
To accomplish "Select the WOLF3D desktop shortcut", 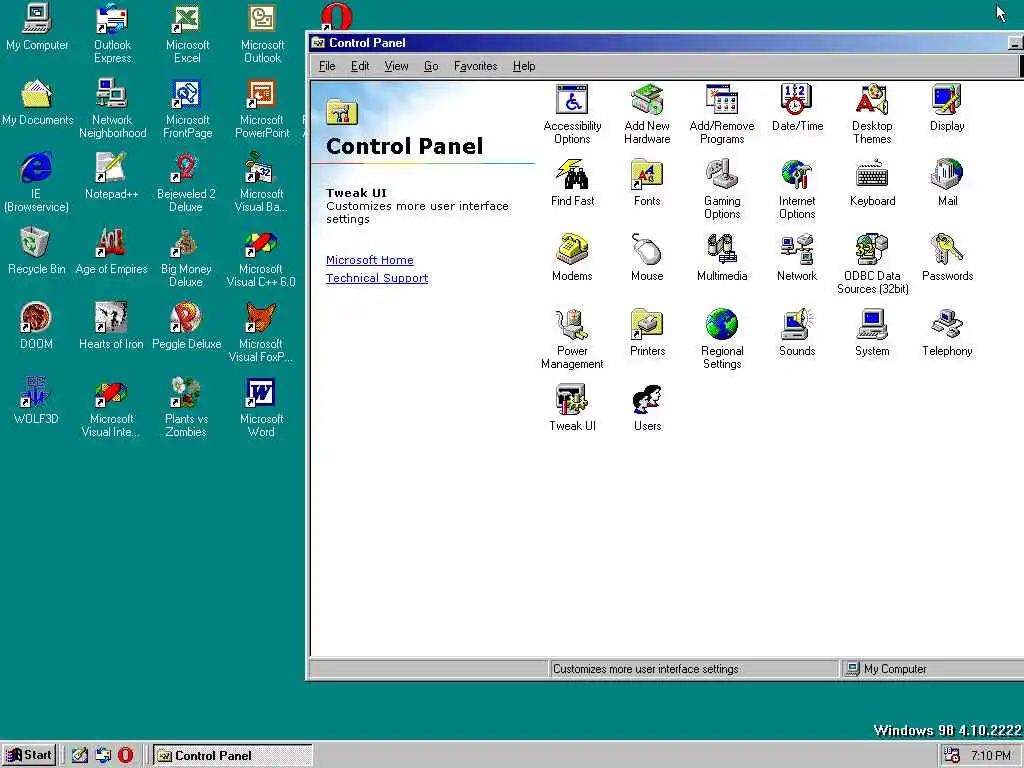I will pyautogui.click(x=36, y=400).
